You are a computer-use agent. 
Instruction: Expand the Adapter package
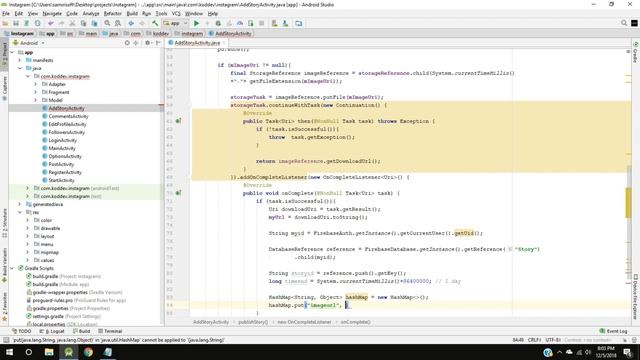pos(36,84)
